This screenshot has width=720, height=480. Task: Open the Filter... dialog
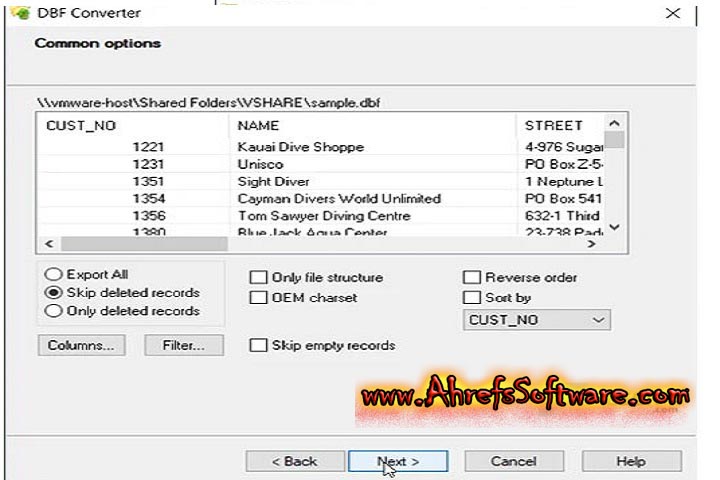(x=184, y=345)
